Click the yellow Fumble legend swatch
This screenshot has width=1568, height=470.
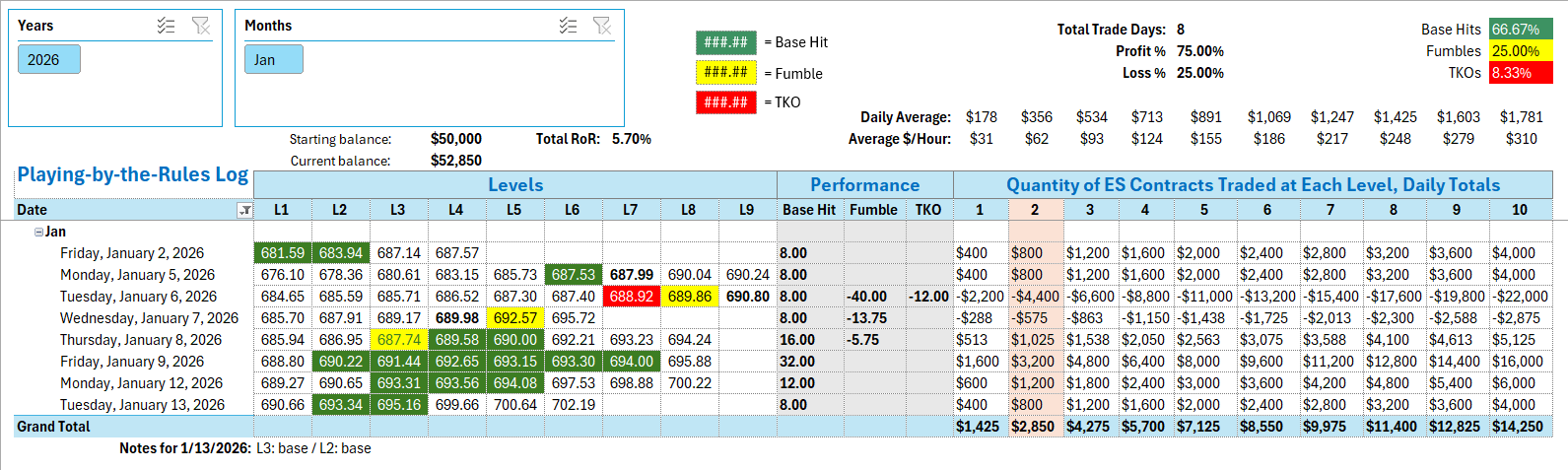[725, 73]
